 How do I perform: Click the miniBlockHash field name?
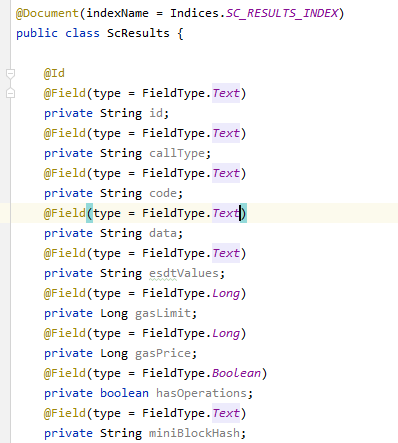pos(194,433)
